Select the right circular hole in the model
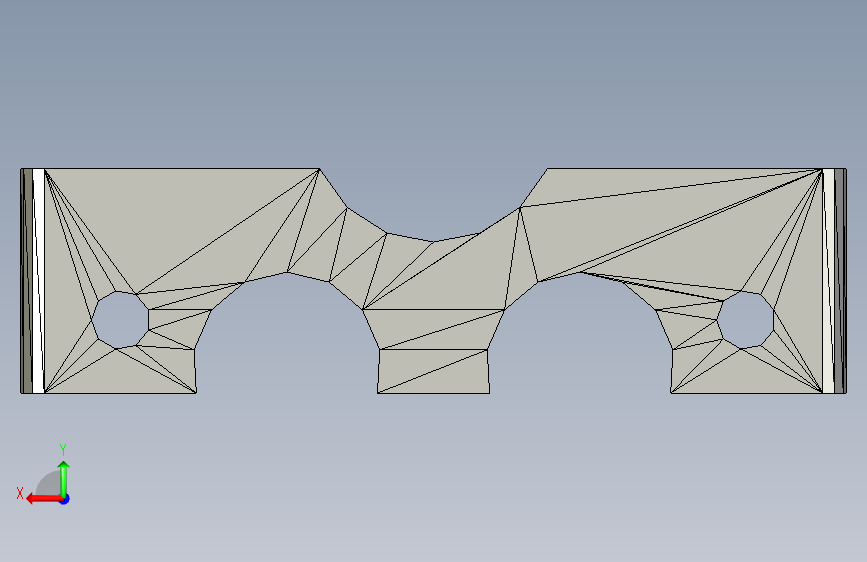The width and height of the screenshot is (867, 562). tap(745, 320)
